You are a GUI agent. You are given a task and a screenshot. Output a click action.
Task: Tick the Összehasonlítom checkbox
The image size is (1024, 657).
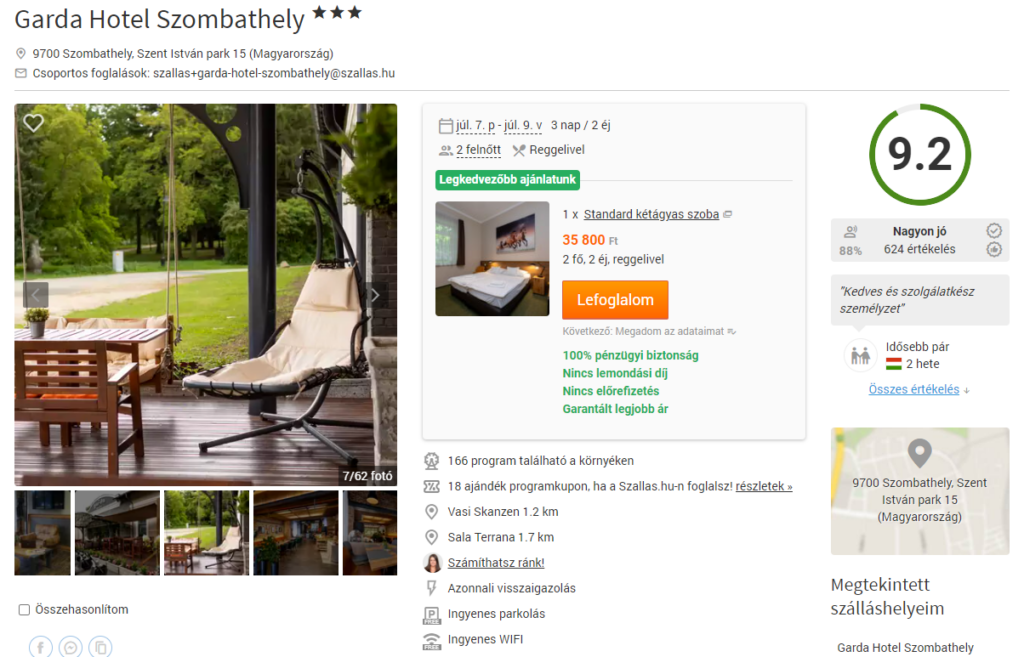(24, 610)
